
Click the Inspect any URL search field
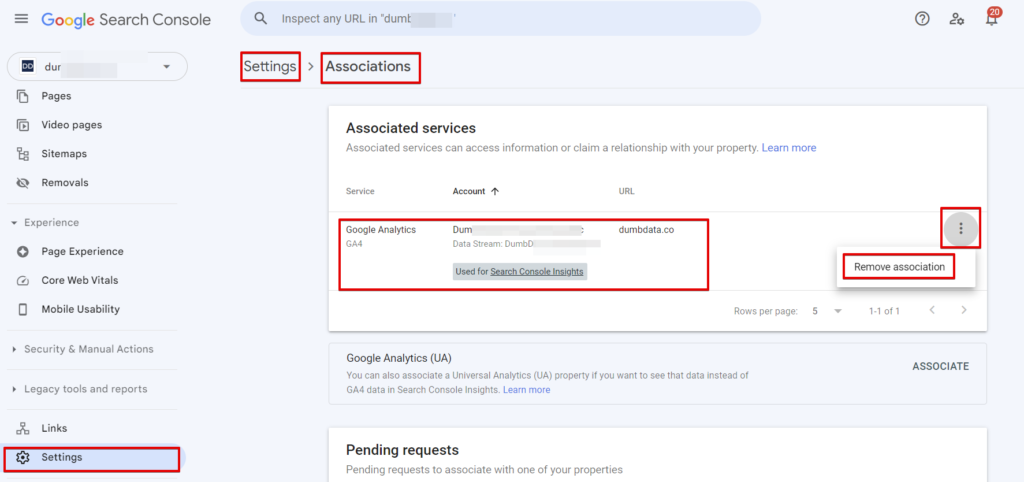point(500,18)
